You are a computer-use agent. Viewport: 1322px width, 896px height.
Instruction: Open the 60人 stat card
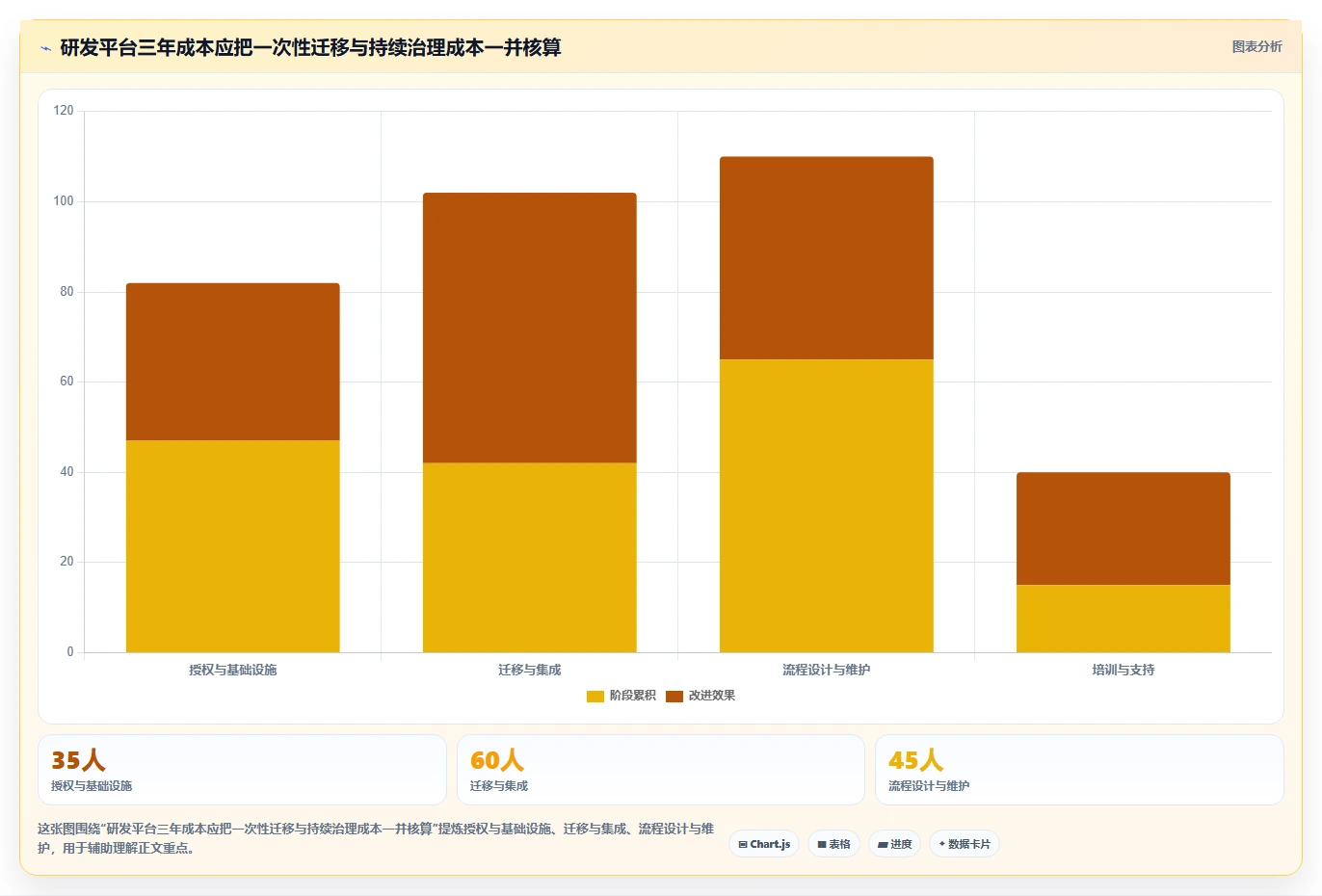660,770
